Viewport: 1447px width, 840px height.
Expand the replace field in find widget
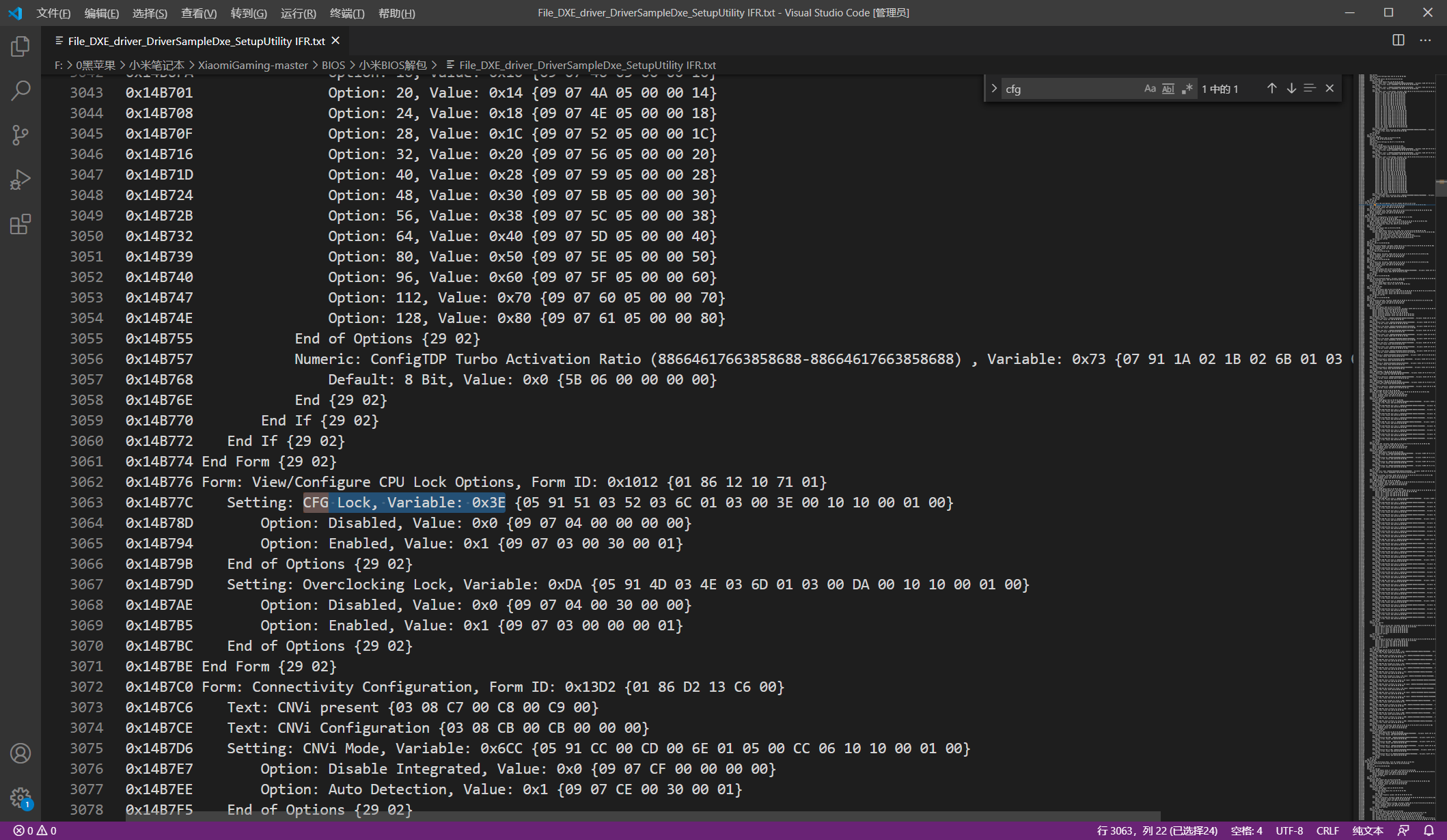coord(994,89)
